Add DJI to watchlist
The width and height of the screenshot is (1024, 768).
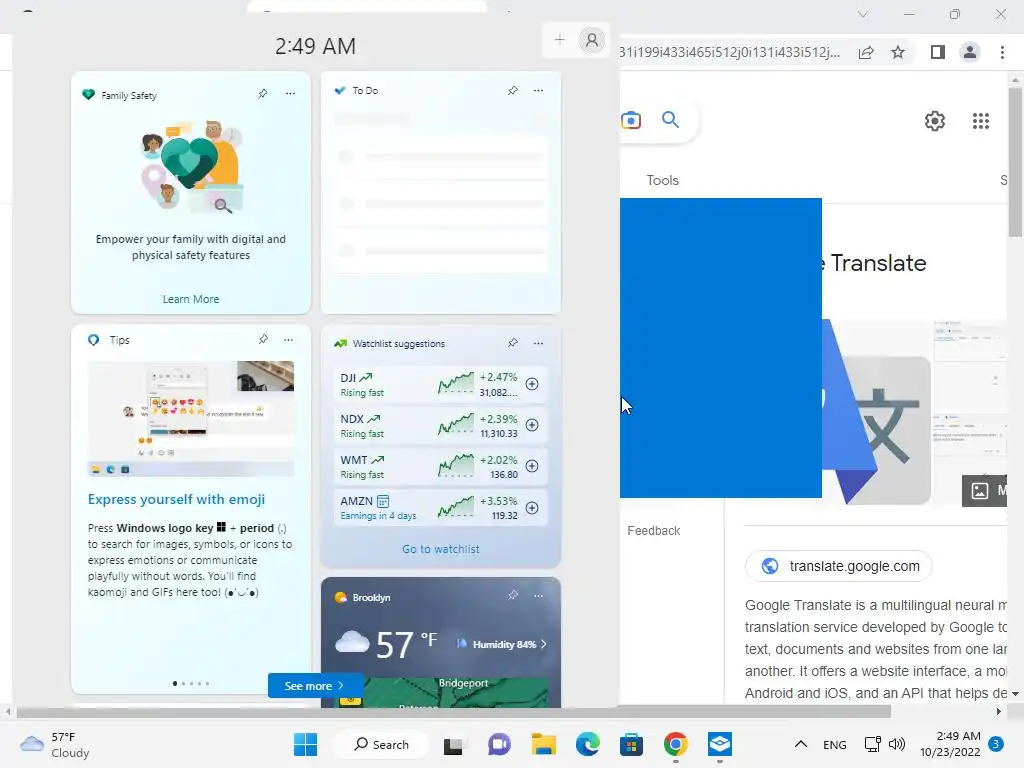click(x=532, y=384)
